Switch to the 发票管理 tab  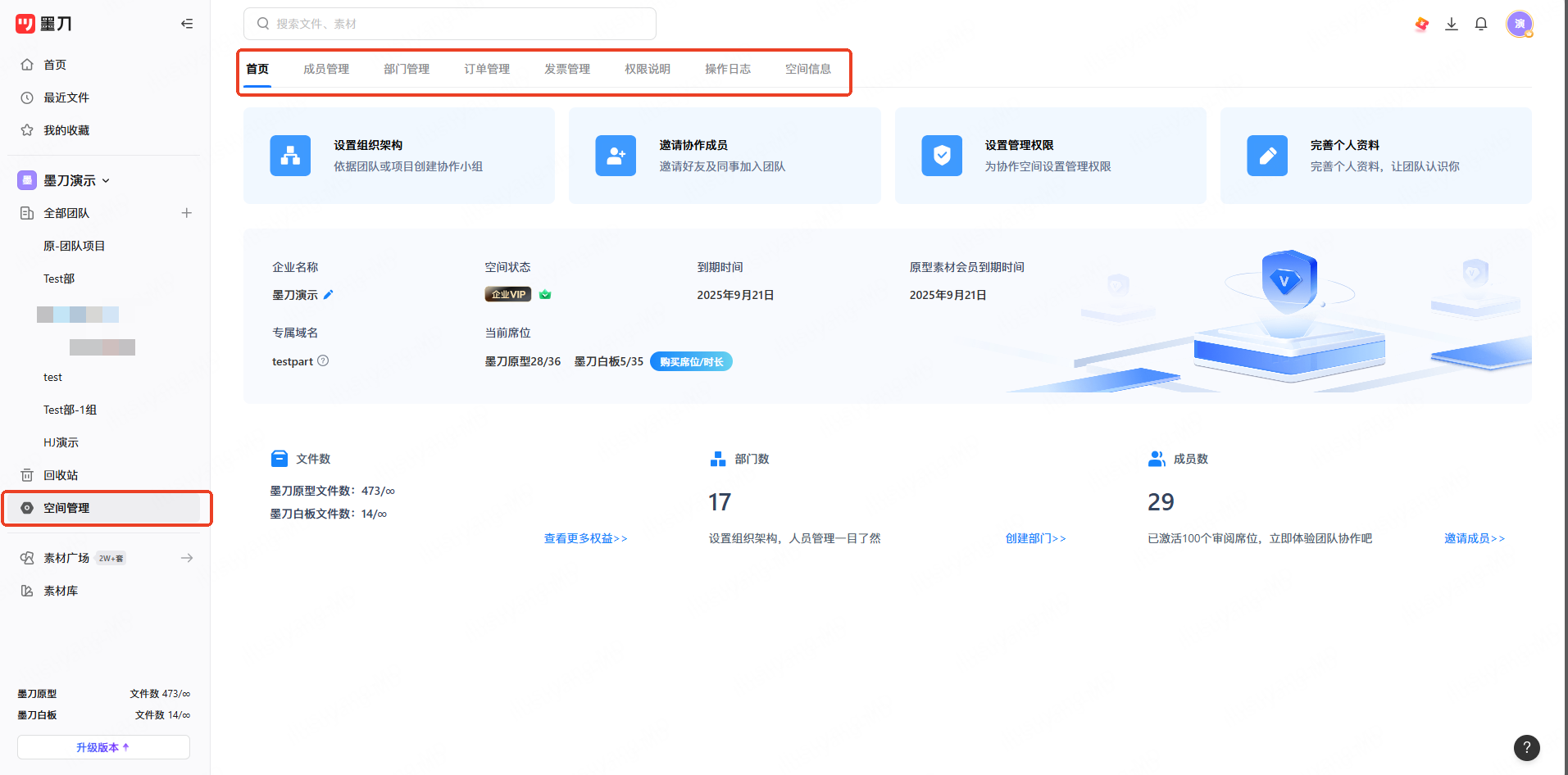click(x=567, y=69)
